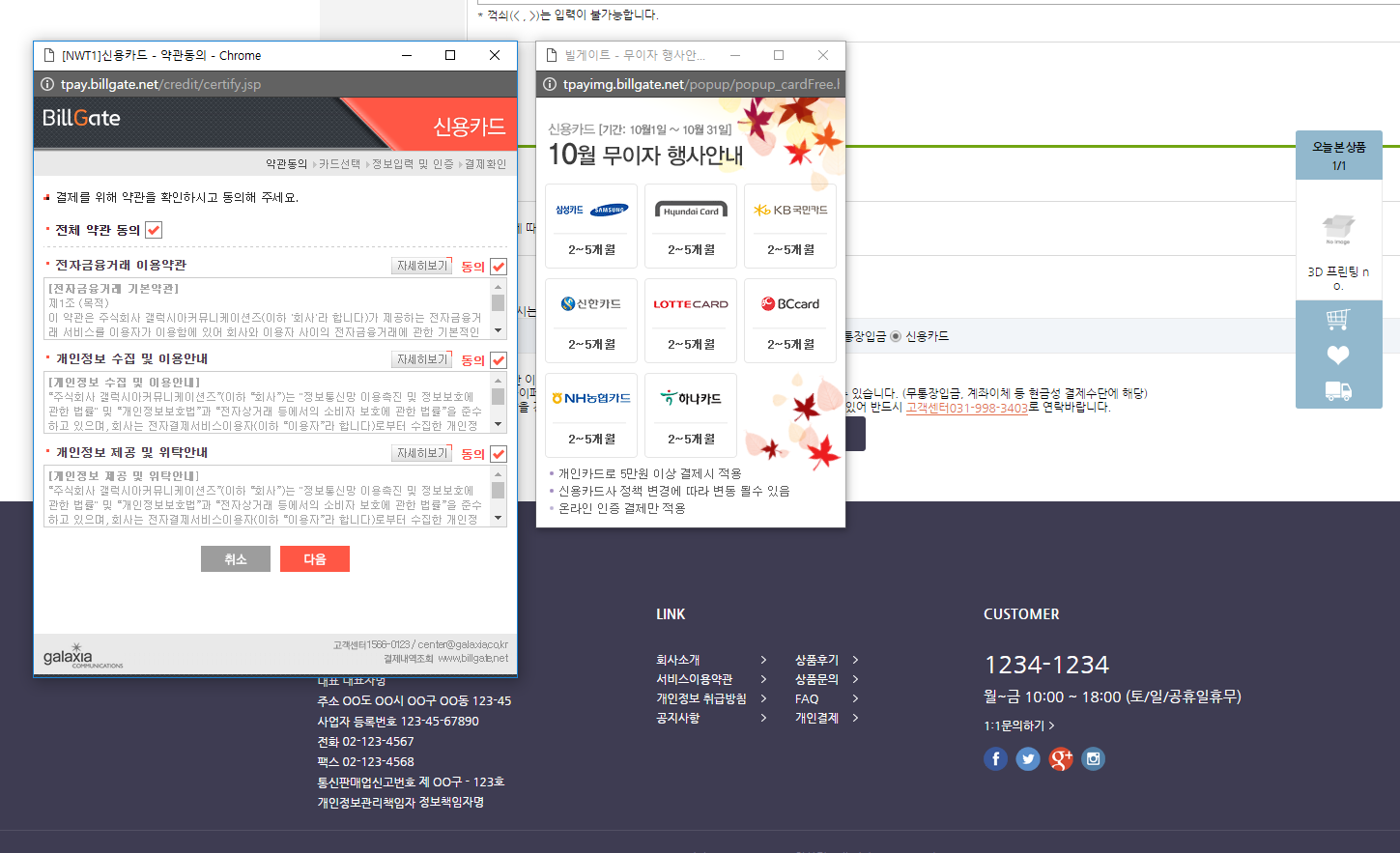Select the BCcard tile
The width and height of the screenshot is (1400, 853).
790,321
